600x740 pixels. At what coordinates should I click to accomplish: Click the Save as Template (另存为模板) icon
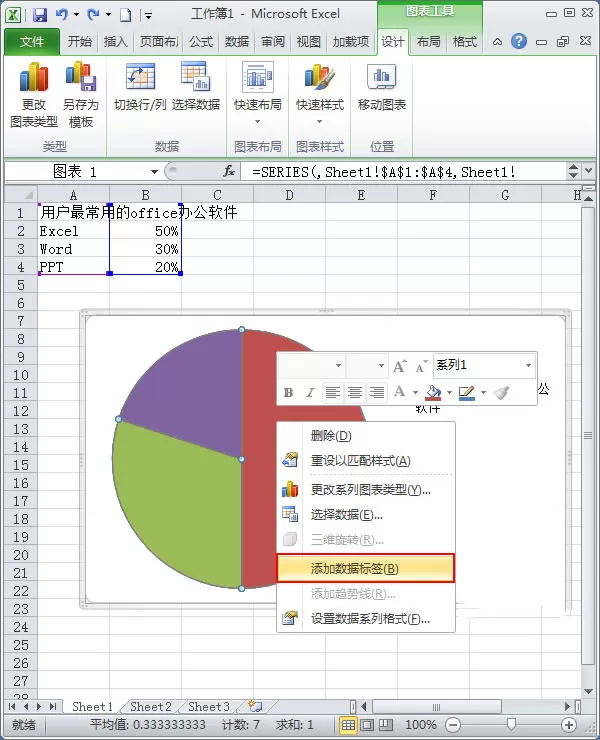click(x=81, y=95)
